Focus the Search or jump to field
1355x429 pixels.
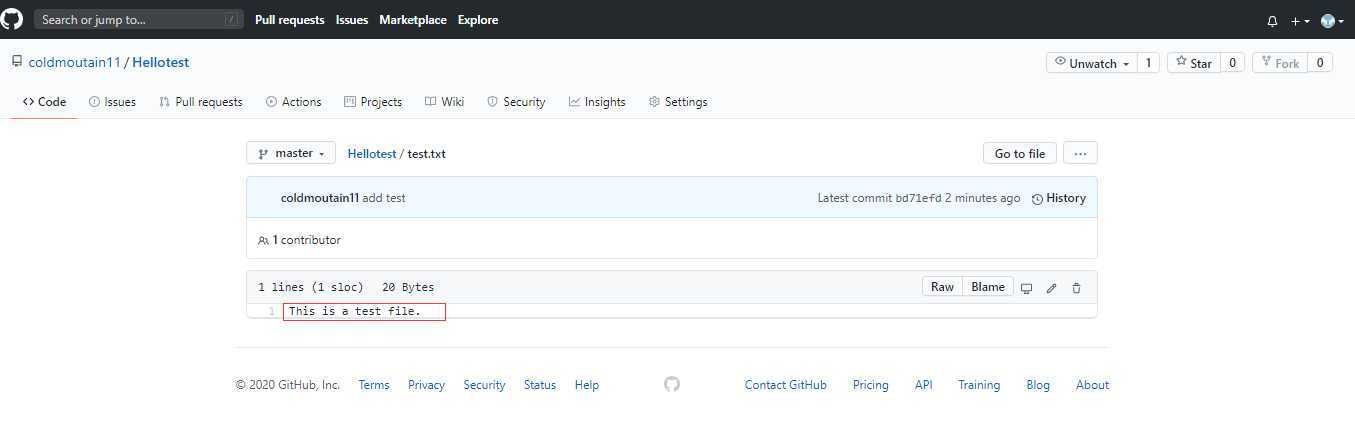[x=139, y=19]
